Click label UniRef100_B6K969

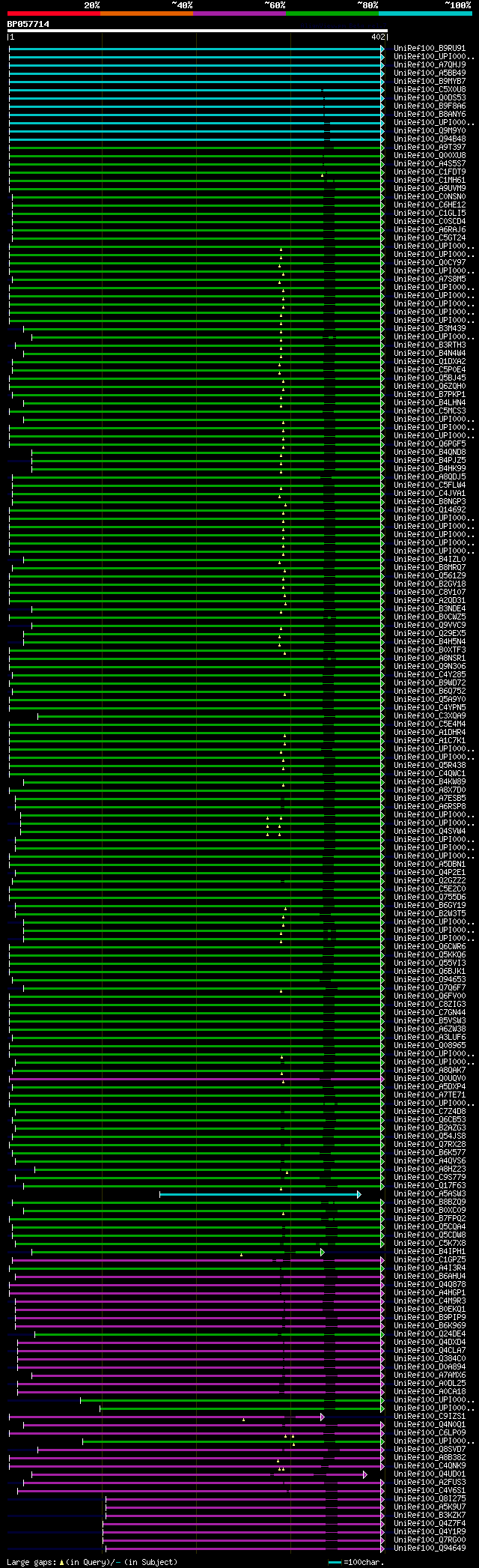430,1326
